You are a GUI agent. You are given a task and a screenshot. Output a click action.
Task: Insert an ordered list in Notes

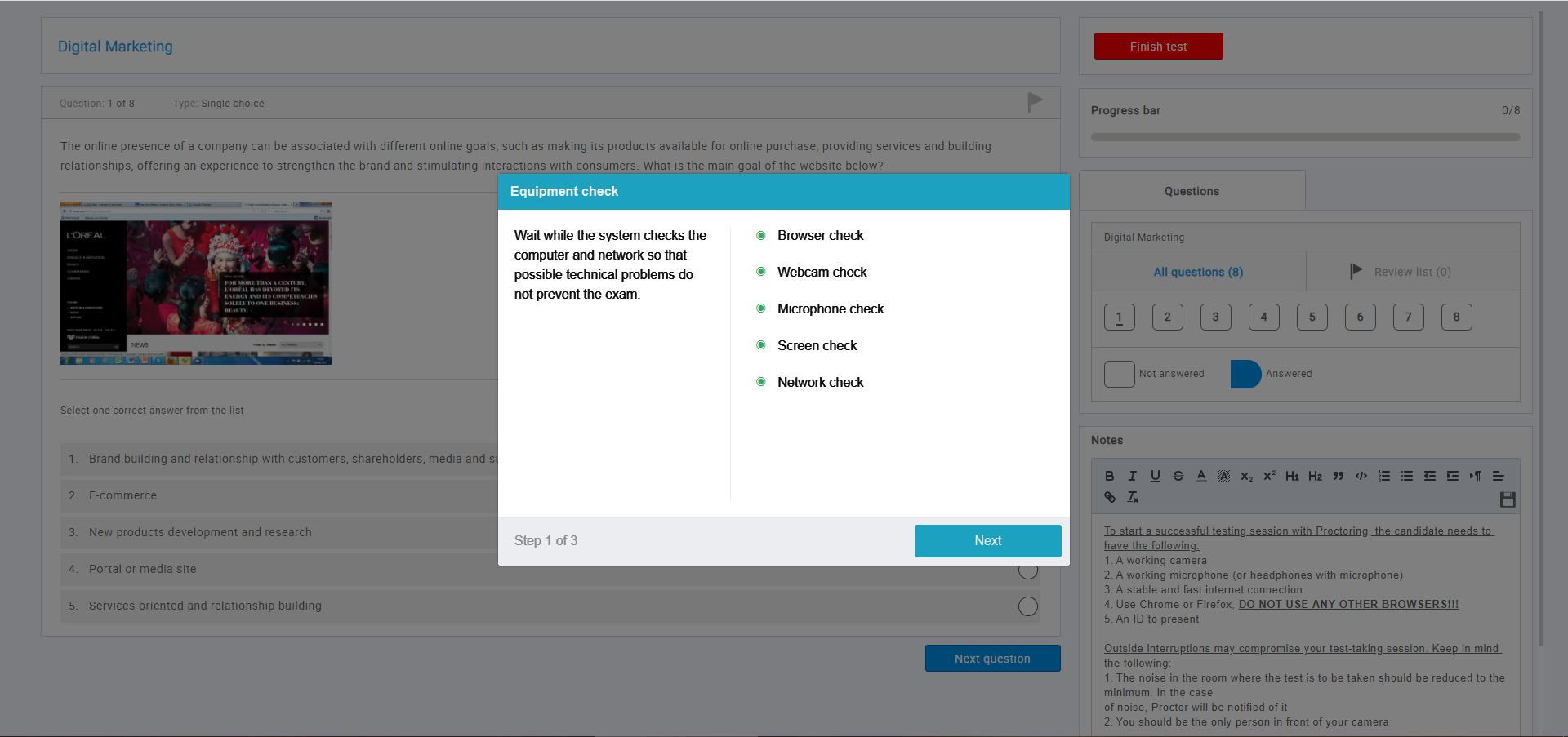click(x=1383, y=475)
